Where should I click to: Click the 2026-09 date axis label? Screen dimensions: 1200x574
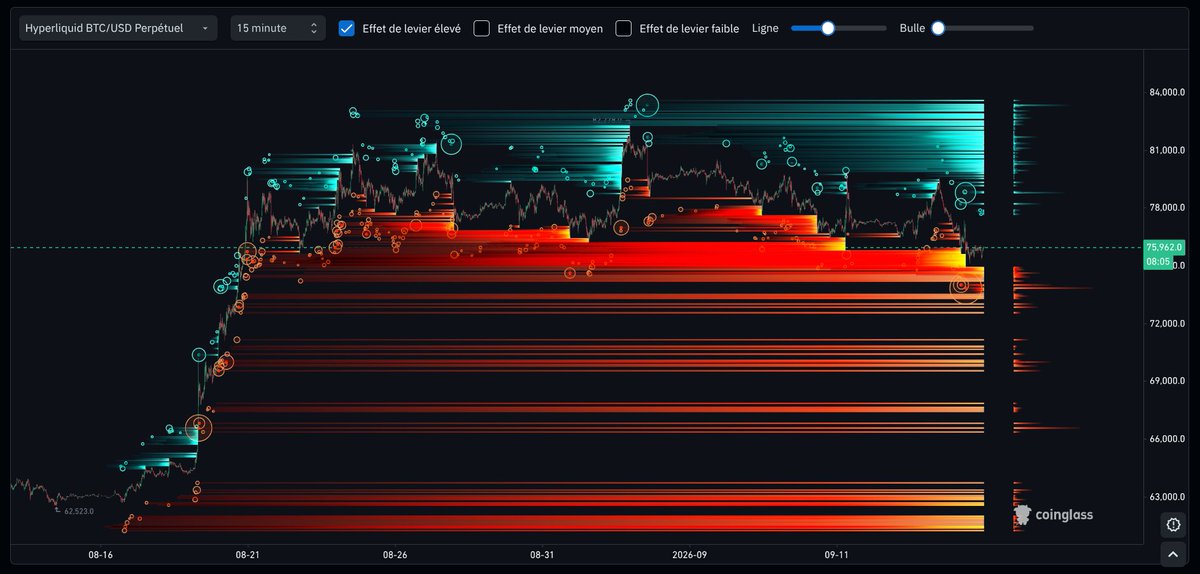tap(690, 553)
